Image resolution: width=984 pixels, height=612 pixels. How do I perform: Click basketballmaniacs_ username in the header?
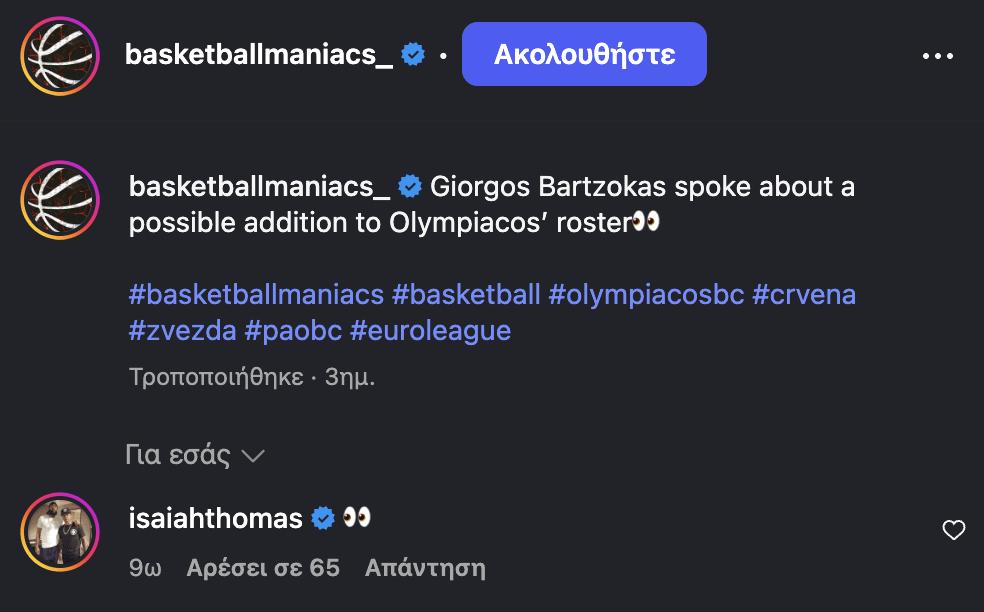coord(259,55)
